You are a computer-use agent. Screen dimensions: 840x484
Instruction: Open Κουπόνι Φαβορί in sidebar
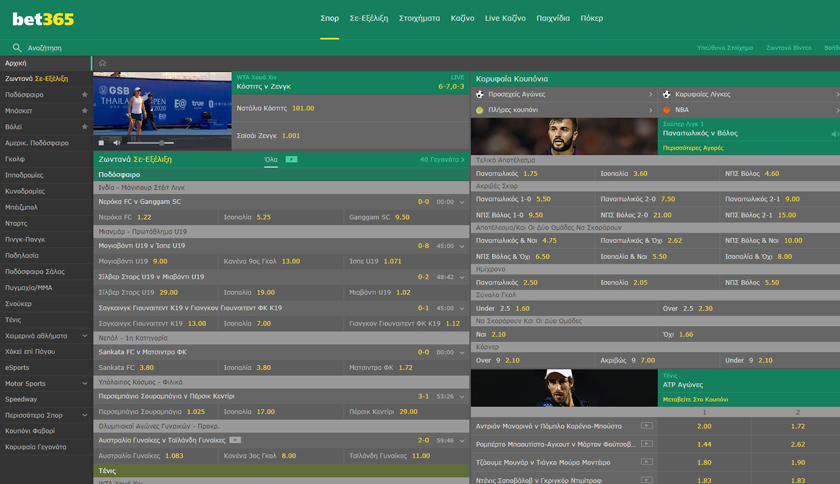pos(30,430)
